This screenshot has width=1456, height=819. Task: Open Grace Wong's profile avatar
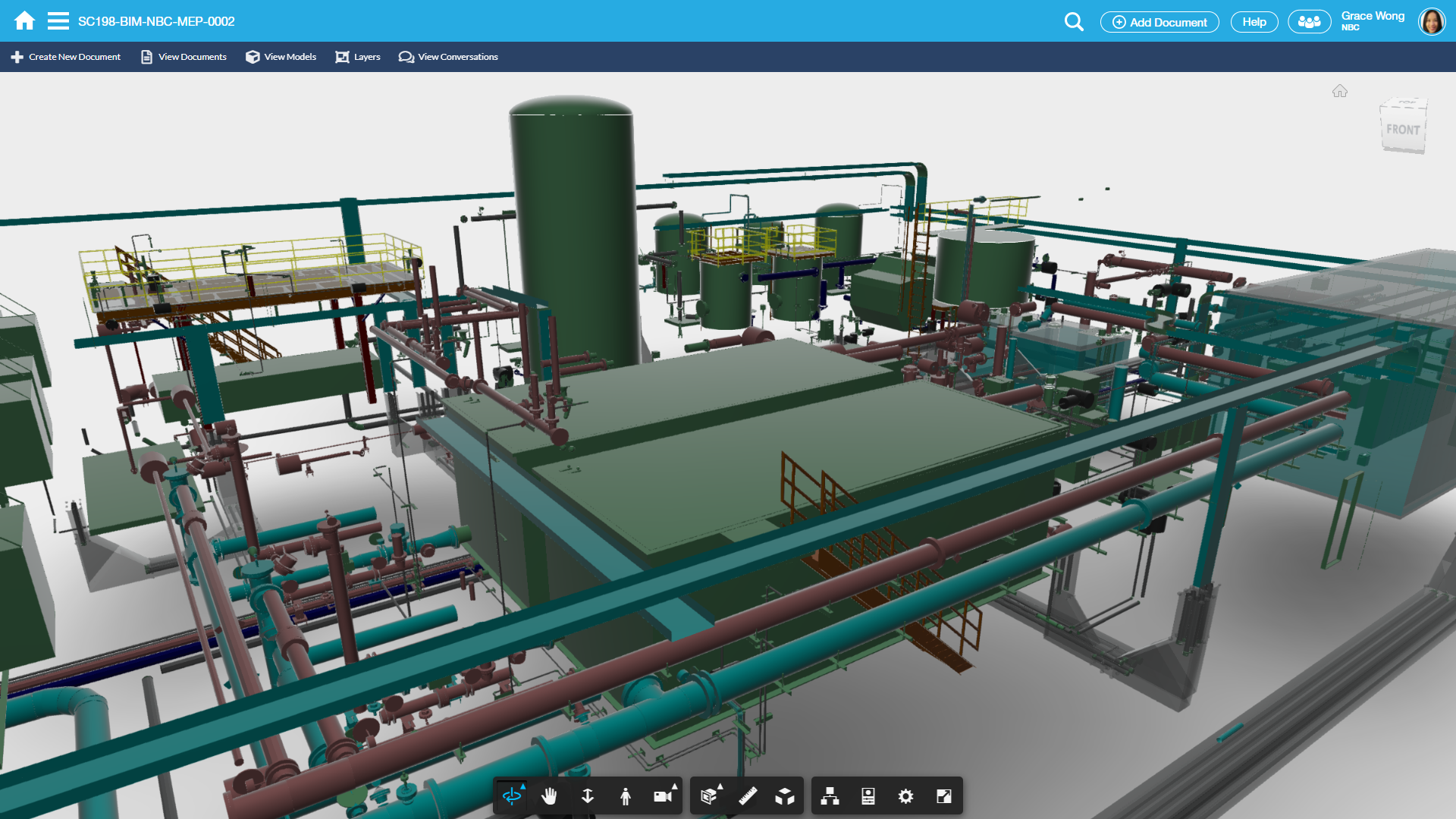1432,21
